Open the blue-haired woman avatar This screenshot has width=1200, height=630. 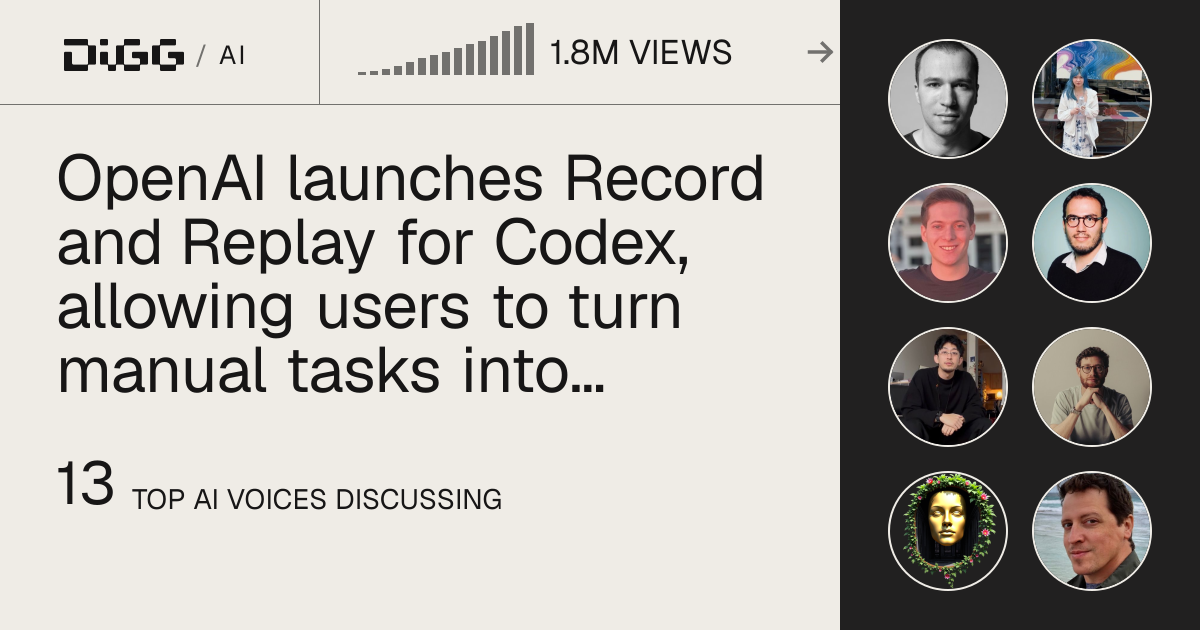tap(1092, 99)
